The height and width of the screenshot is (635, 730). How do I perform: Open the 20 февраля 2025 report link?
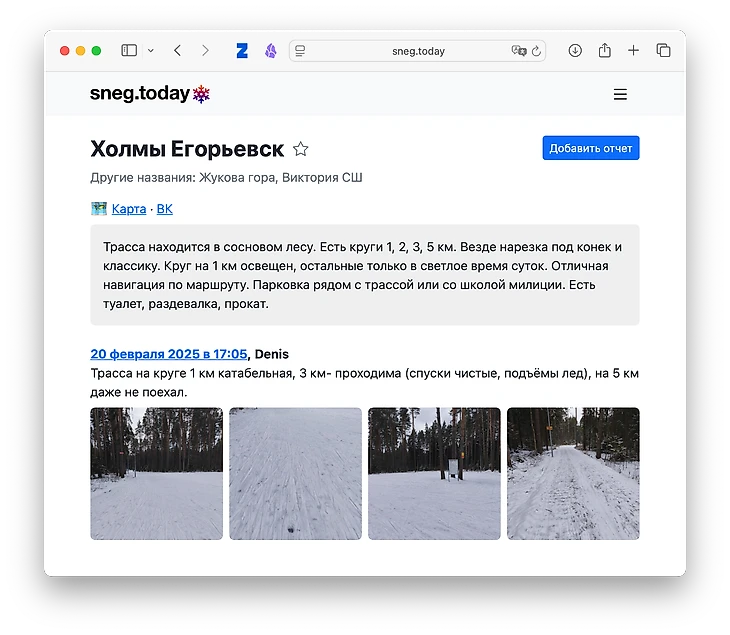[x=168, y=354]
